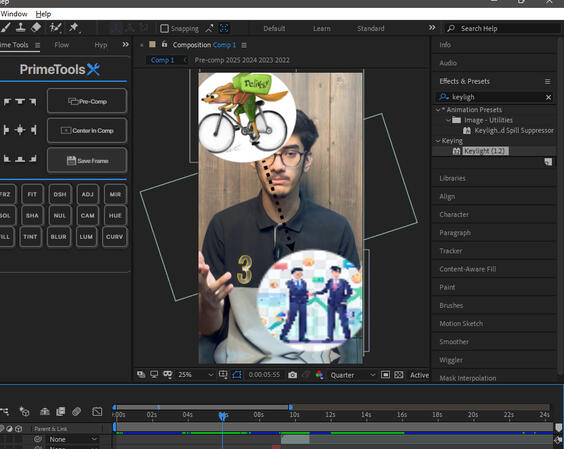Click the composition mini-flowchart icon in timeline

coord(5,411)
